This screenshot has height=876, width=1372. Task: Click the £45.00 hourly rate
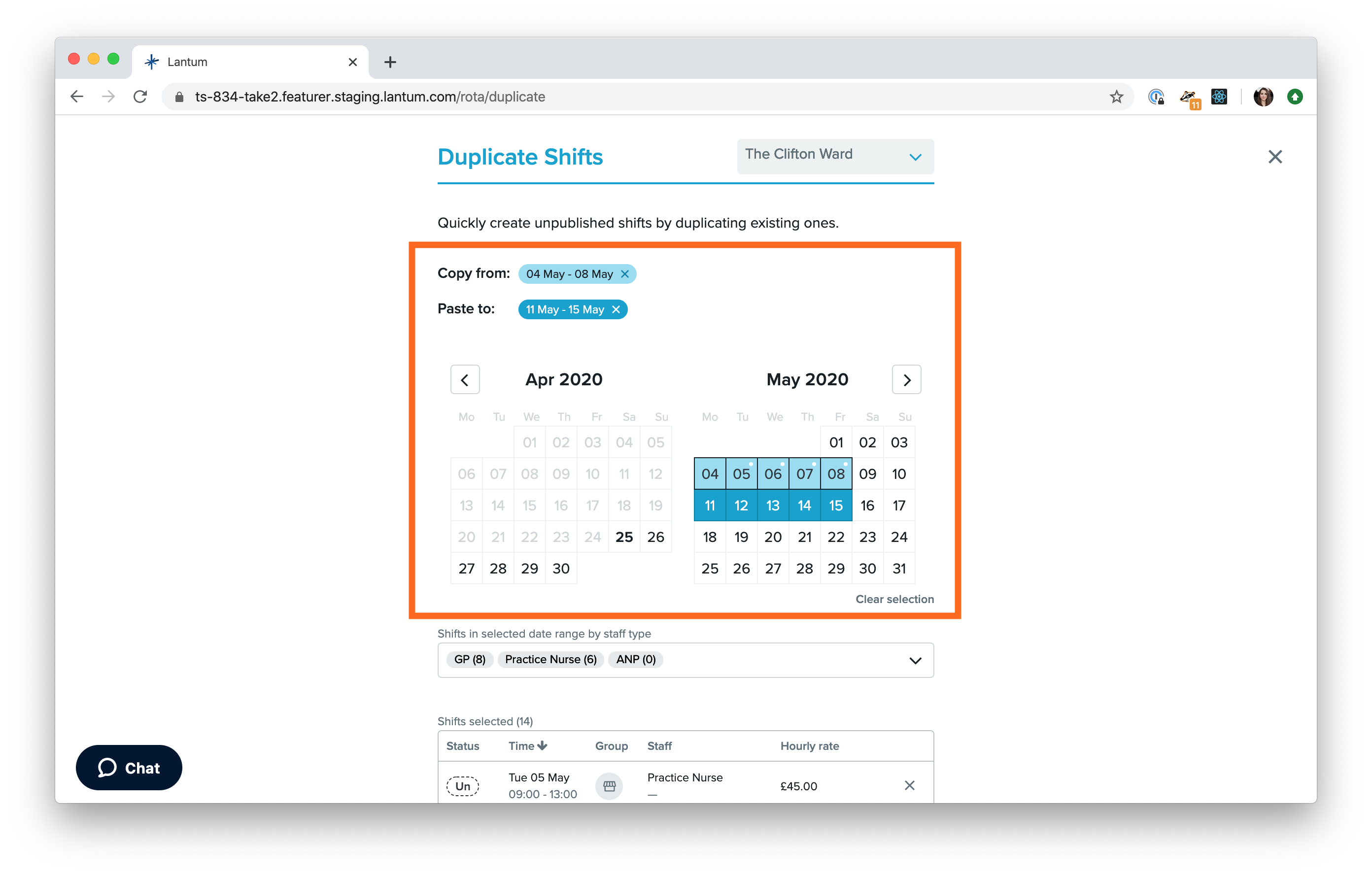[799, 786]
